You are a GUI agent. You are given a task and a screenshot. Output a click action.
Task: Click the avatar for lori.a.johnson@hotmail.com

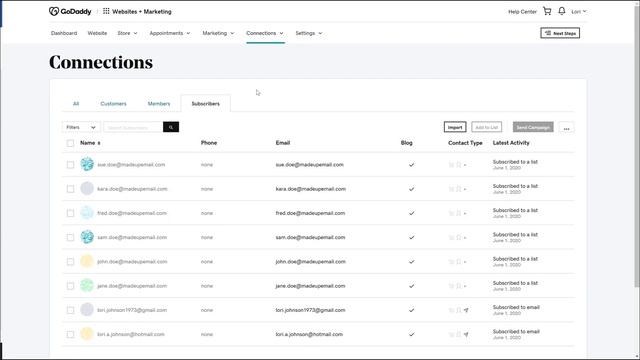87,334
